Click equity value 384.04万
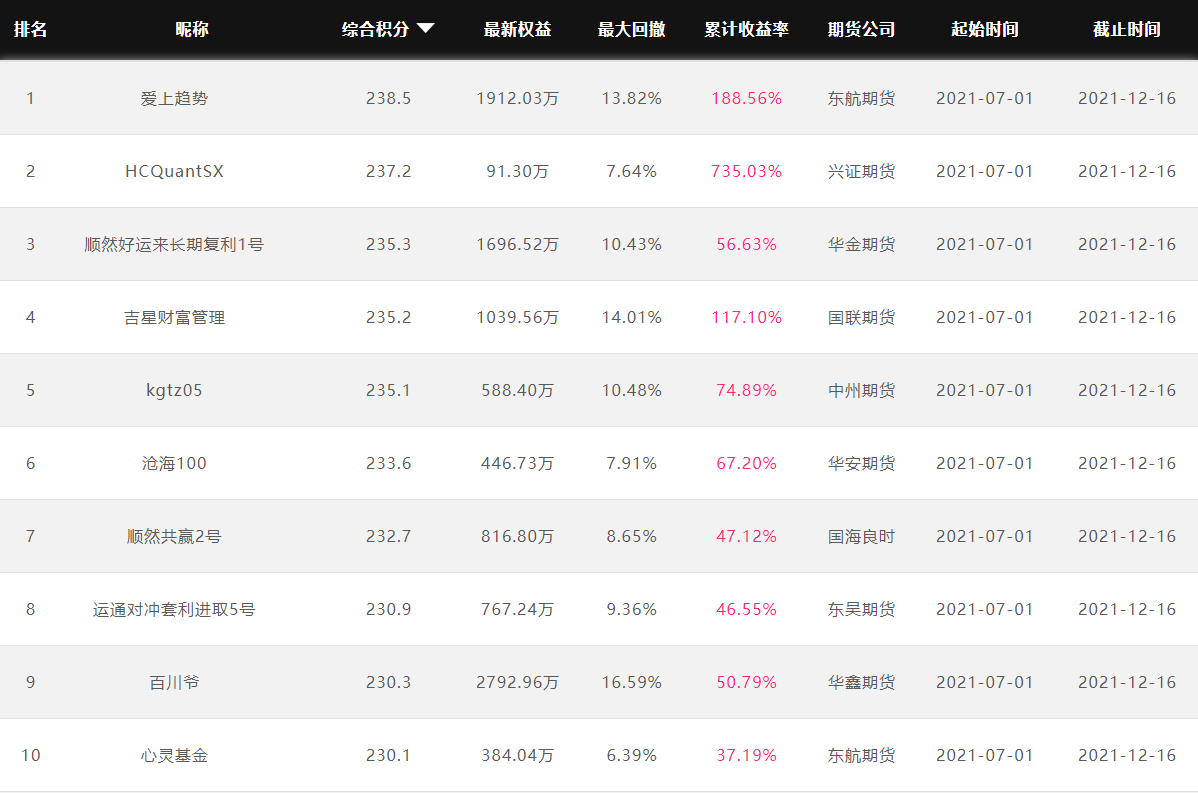Viewport: 1198px width, 793px height. point(517,755)
